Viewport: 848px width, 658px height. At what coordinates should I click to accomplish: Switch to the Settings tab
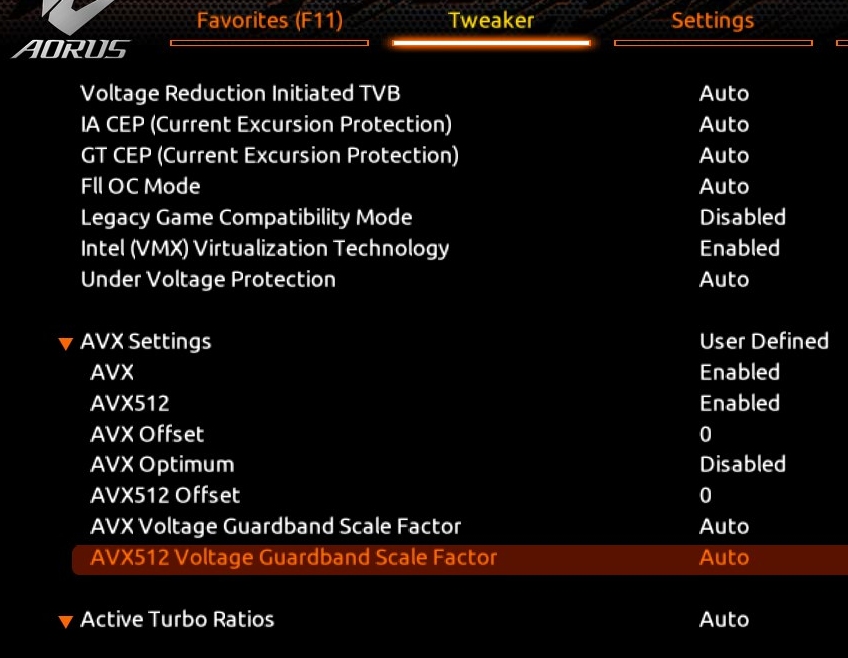[712, 21]
